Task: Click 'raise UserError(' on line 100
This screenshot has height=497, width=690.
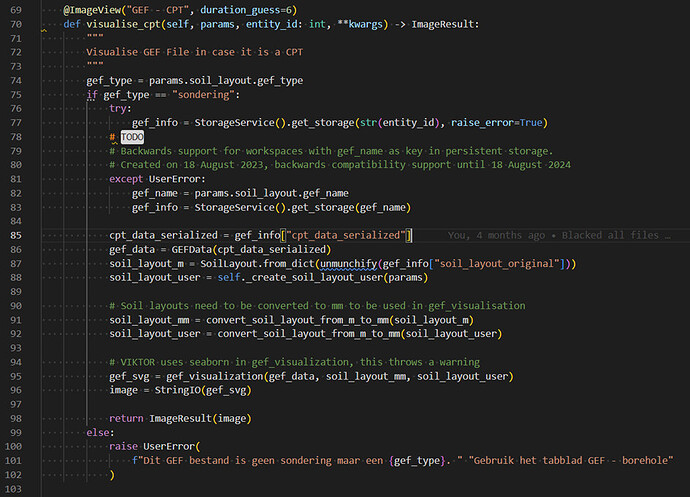Action: pos(154,446)
